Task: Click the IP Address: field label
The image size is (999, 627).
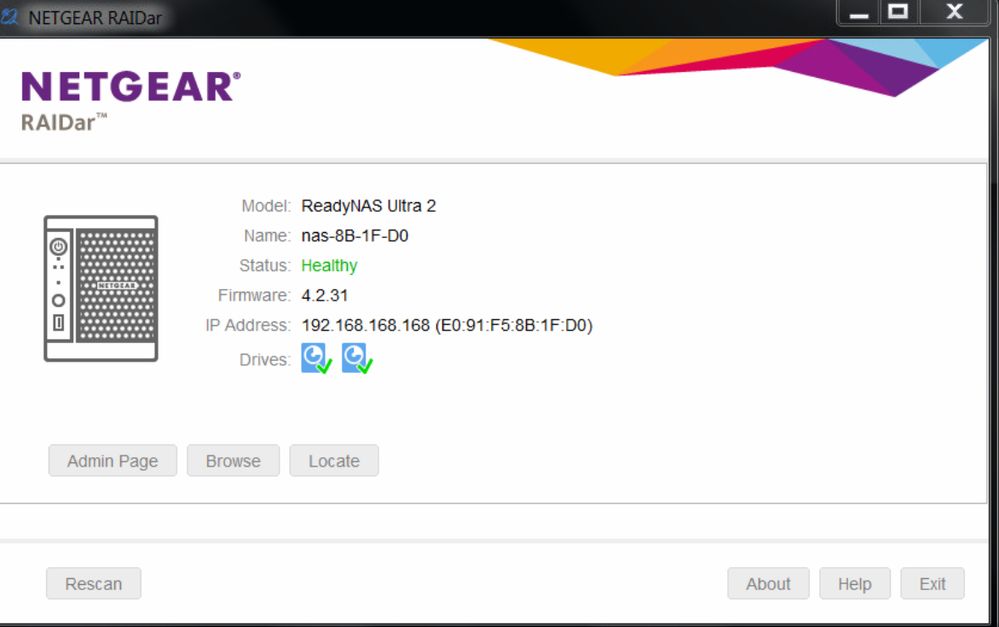Action: 248,326
